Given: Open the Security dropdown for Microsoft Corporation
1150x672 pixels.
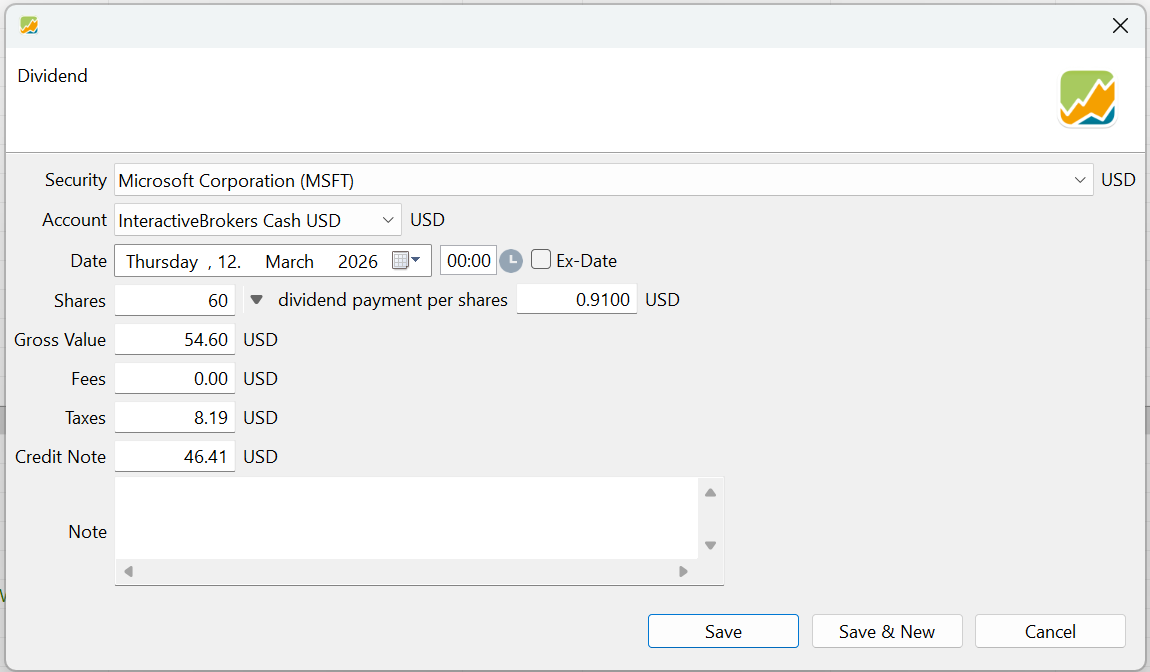Looking at the screenshot, I should coord(1080,180).
